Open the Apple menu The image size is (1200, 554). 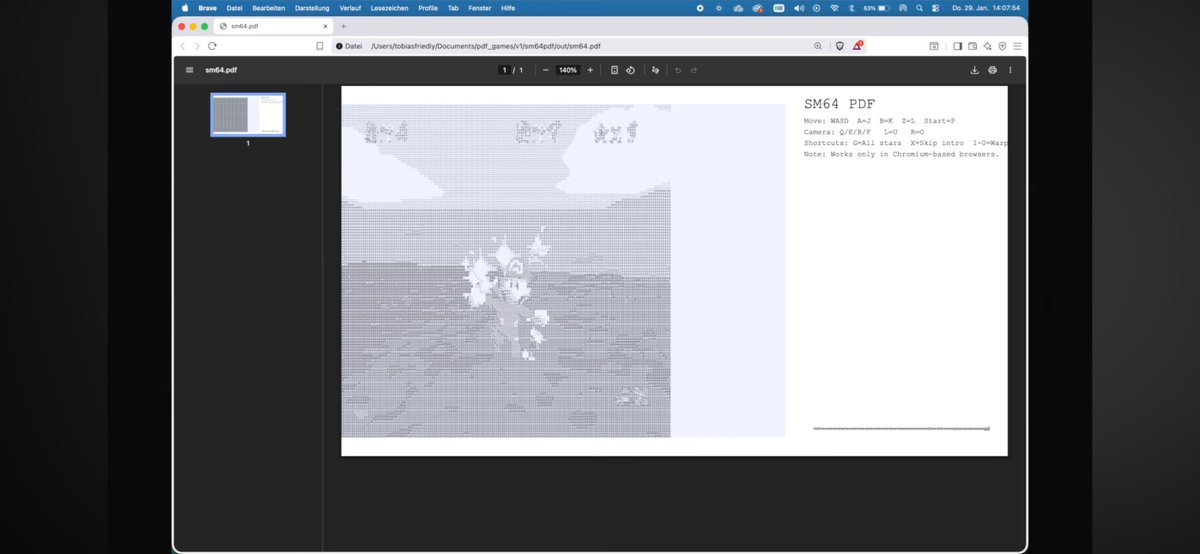(185, 7)
